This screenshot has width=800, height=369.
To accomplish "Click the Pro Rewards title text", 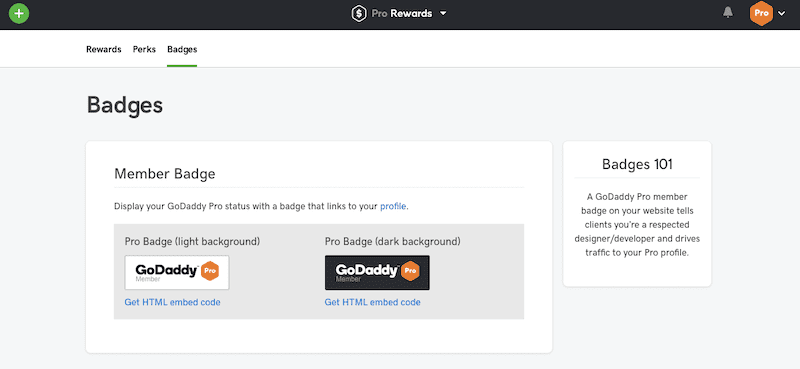I will point(402,14).
